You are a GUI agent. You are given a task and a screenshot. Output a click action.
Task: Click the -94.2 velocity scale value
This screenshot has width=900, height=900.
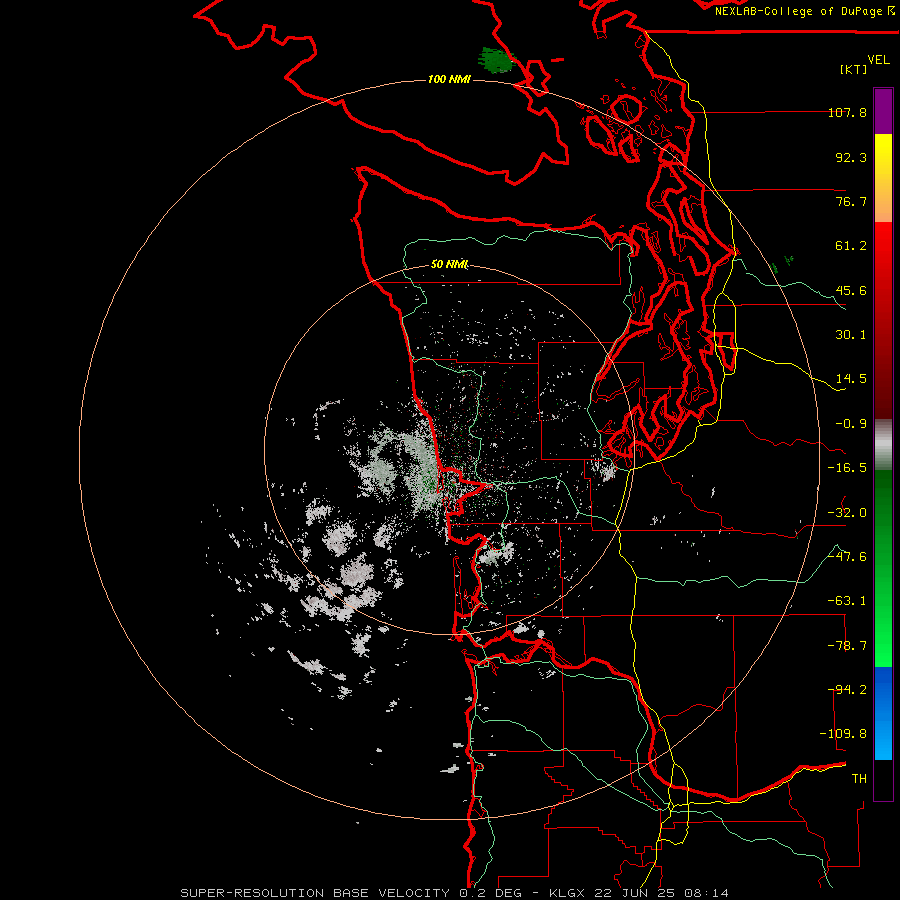coord(847,690)
